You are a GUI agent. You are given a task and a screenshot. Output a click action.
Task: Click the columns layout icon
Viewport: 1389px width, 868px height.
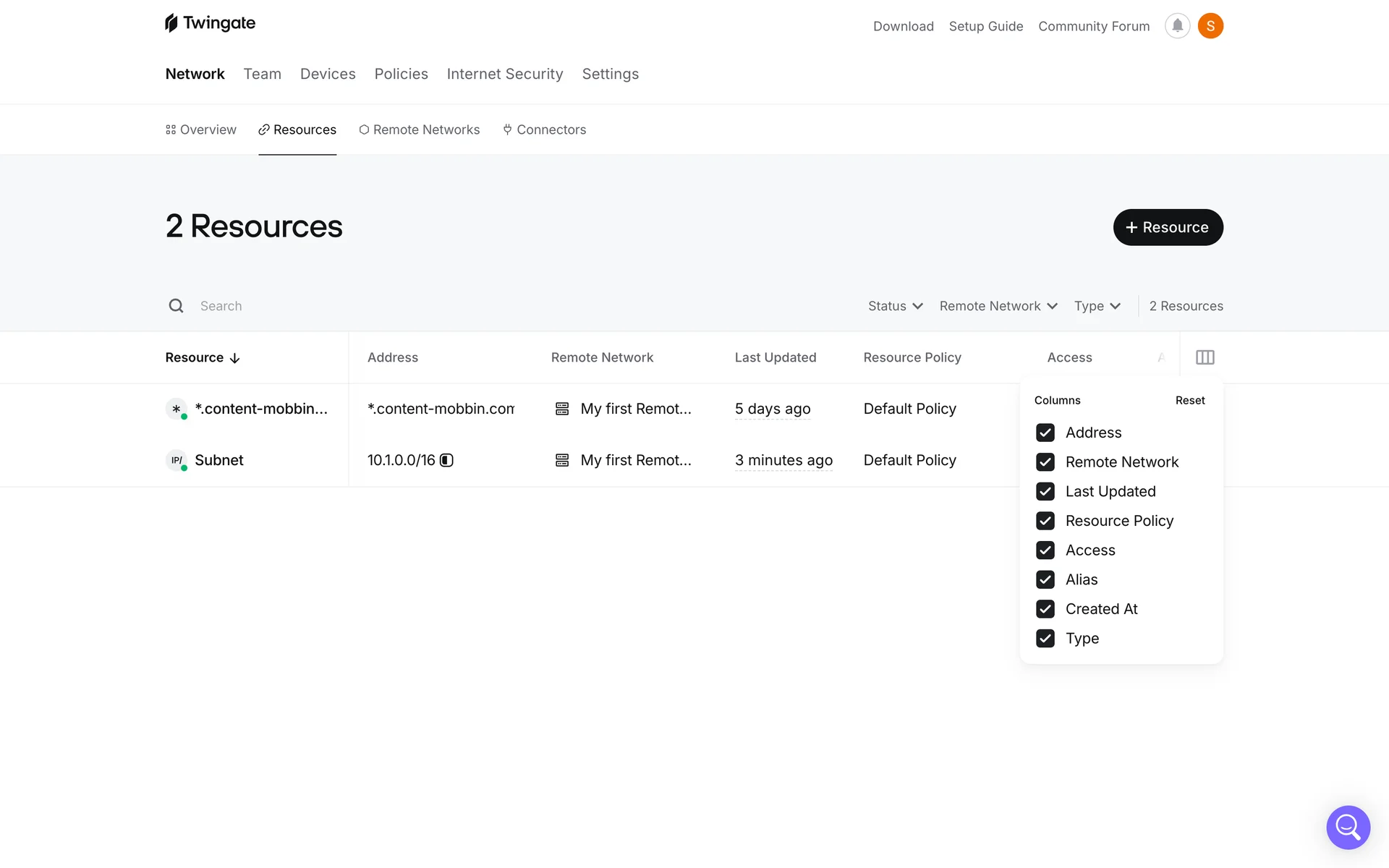pyautogui.click(x=1205, y=357)
